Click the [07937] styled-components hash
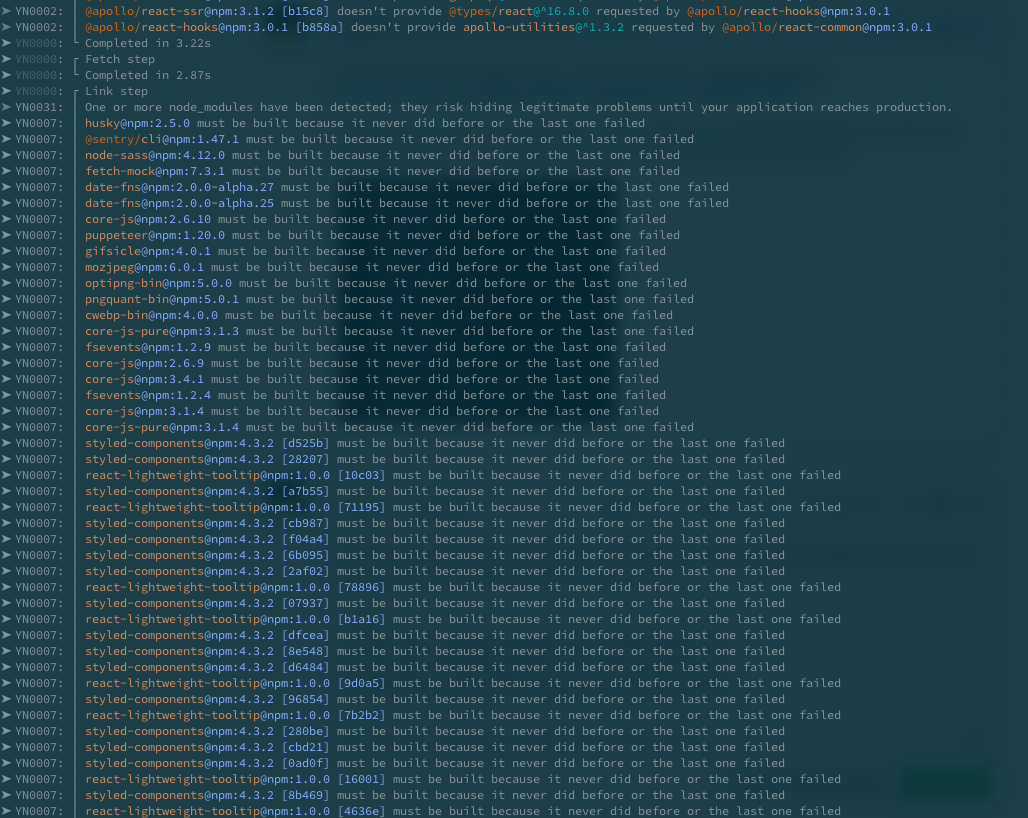The width and height of the screenshot is (1028, 818). click(x=306, y=603)
